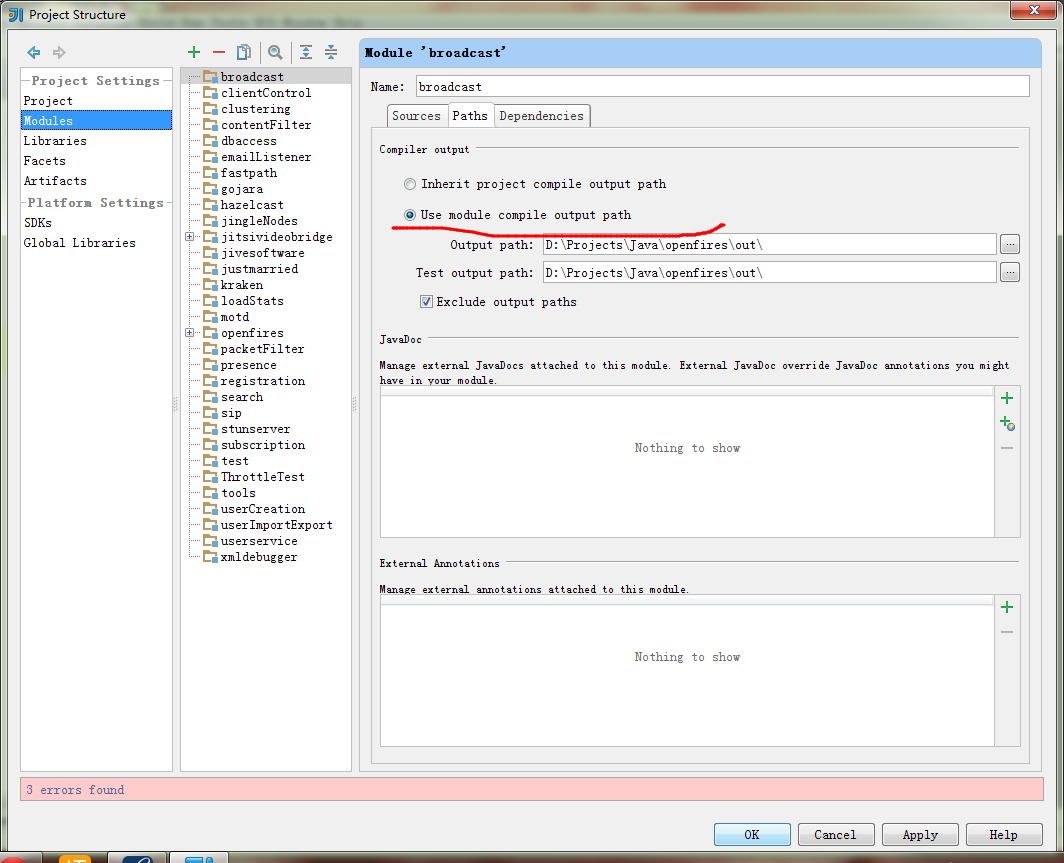Open the Output path browse dialog
Viewport: 1064px width, 863px height.
(1010, 243)
